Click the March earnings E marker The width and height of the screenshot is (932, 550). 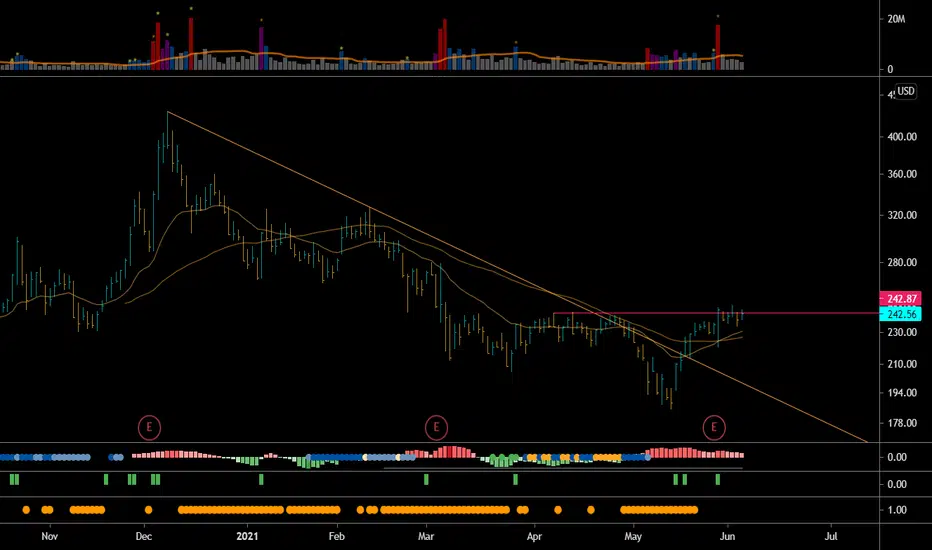tap(436, 427)
